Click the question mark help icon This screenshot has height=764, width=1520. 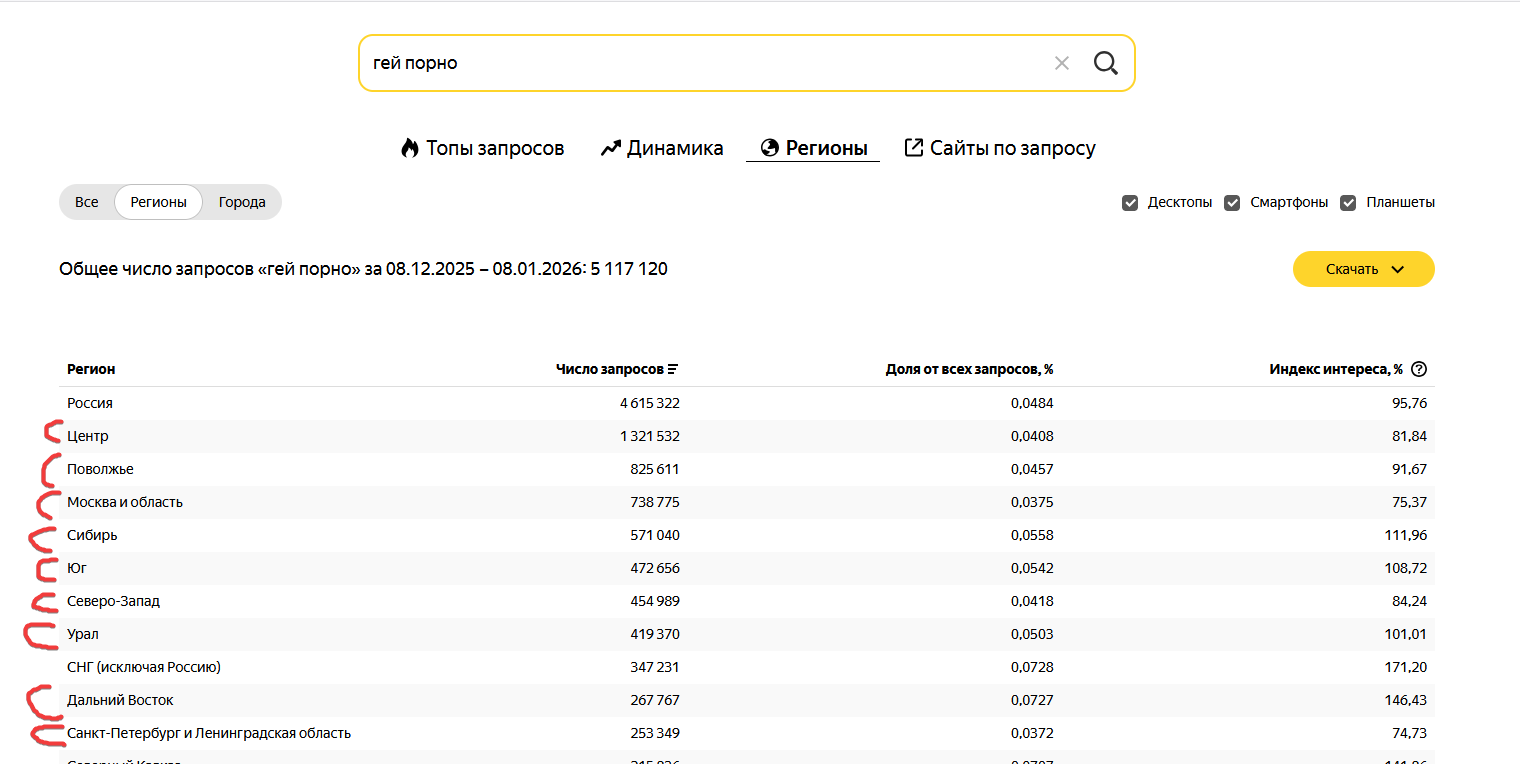click(1419, 369)
